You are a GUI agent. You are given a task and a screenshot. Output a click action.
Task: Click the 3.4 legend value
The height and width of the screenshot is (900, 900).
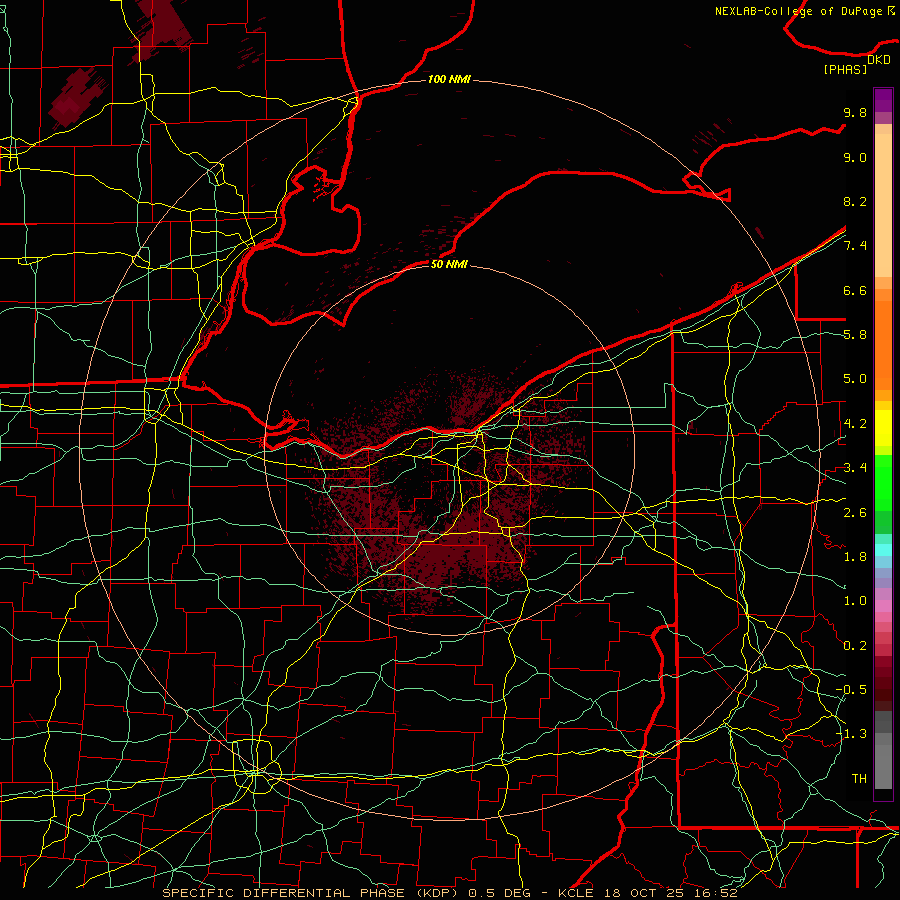pyautogui.click(x=855, y=468)
